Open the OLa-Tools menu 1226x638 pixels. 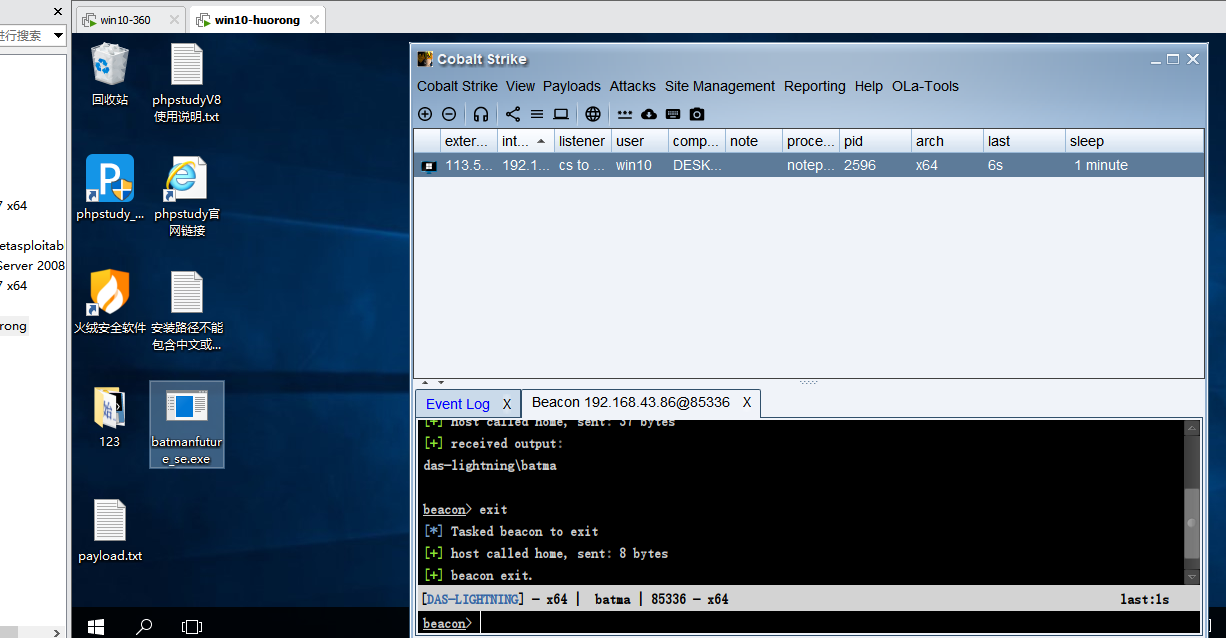coord(925,86)
